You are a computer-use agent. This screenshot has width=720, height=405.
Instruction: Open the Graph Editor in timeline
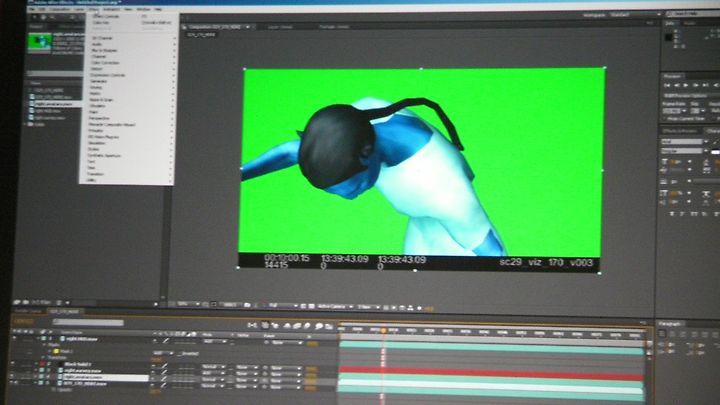329,326
